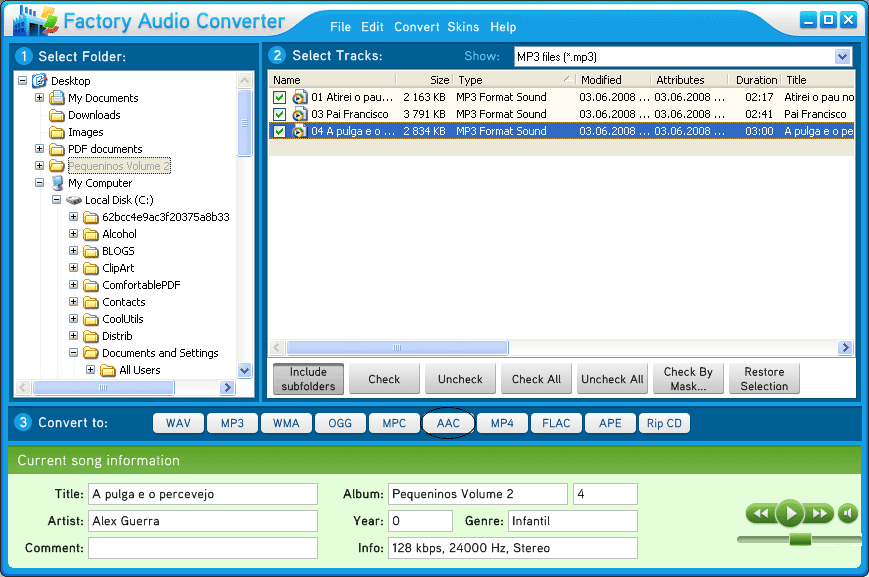Click the Check By Mask button
869x577 pixels.
(x=688, y=379)
